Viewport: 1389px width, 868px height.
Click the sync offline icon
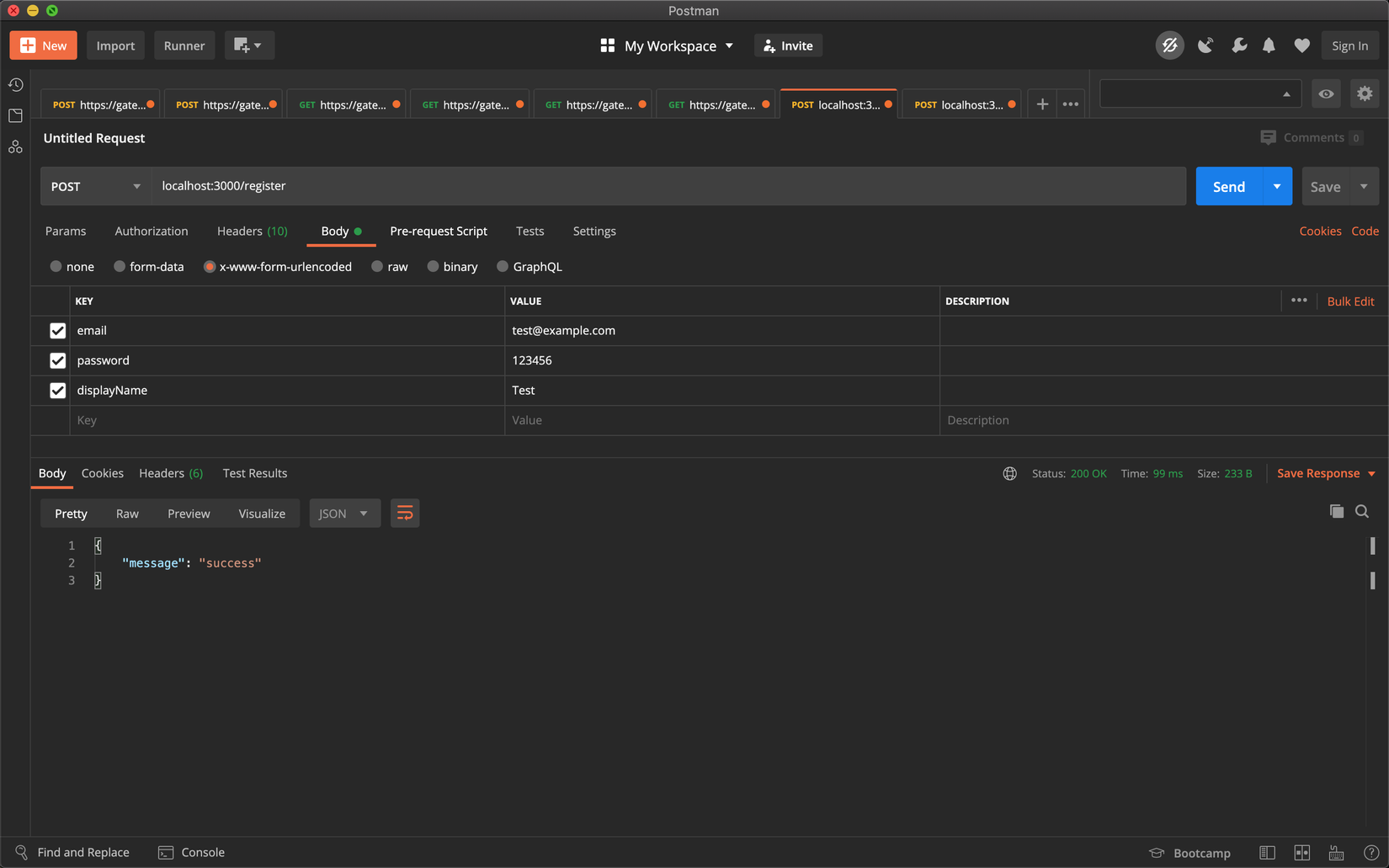pos(1169,45)
